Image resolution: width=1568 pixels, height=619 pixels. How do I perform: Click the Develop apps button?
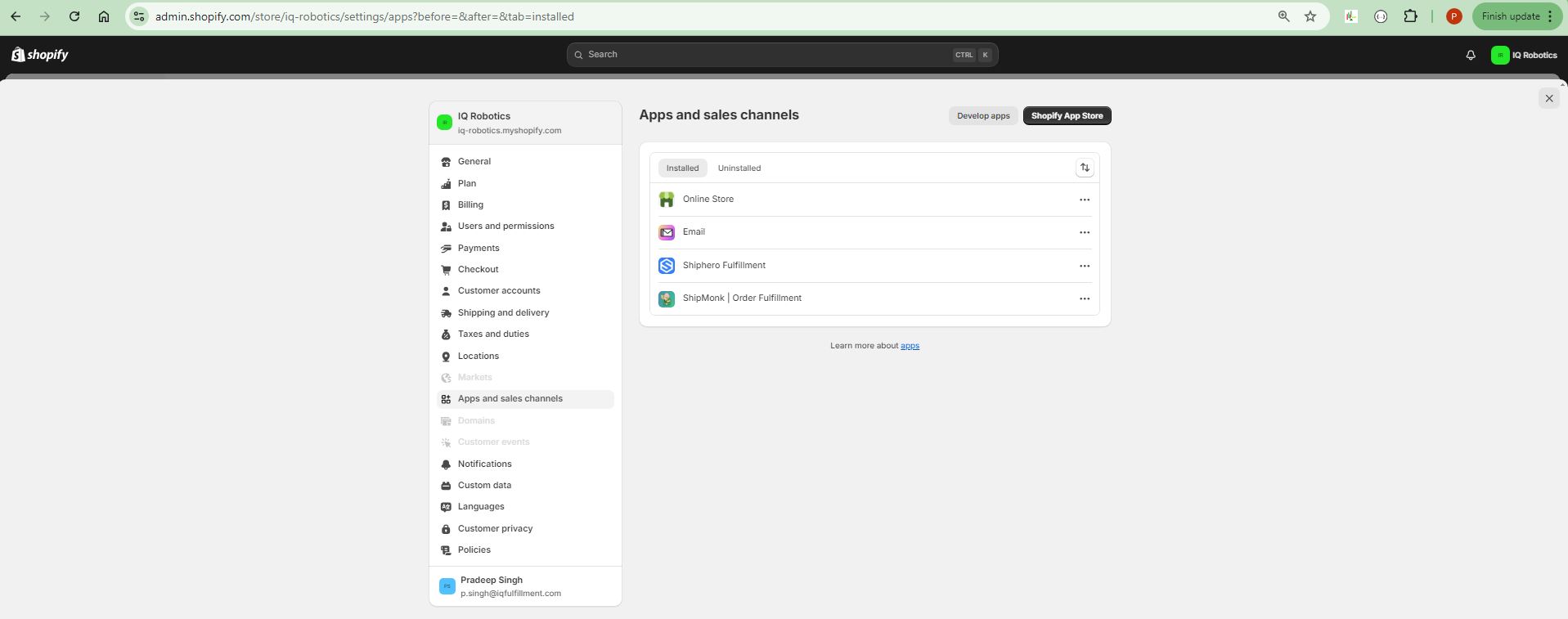983,116
